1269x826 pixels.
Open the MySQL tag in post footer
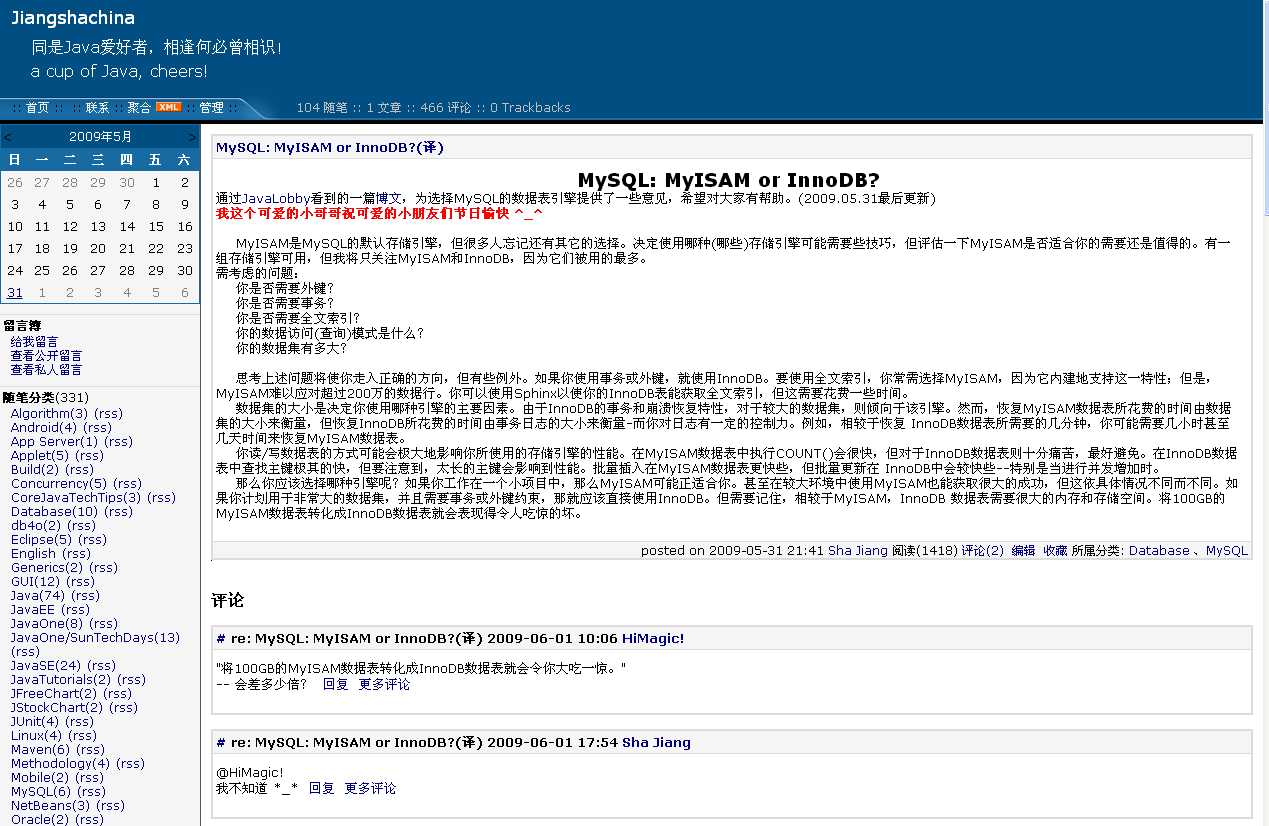pos(1227,550)
